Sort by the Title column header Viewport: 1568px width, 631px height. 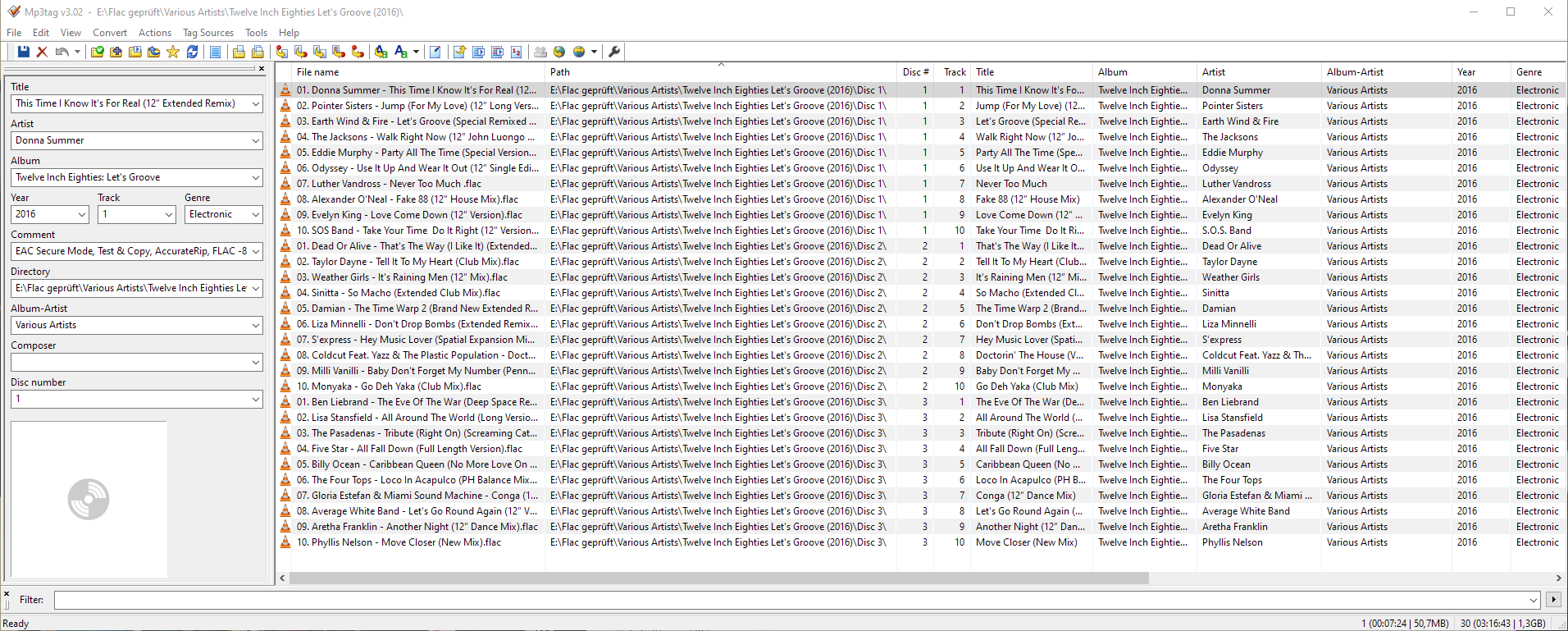(1031, 72)
